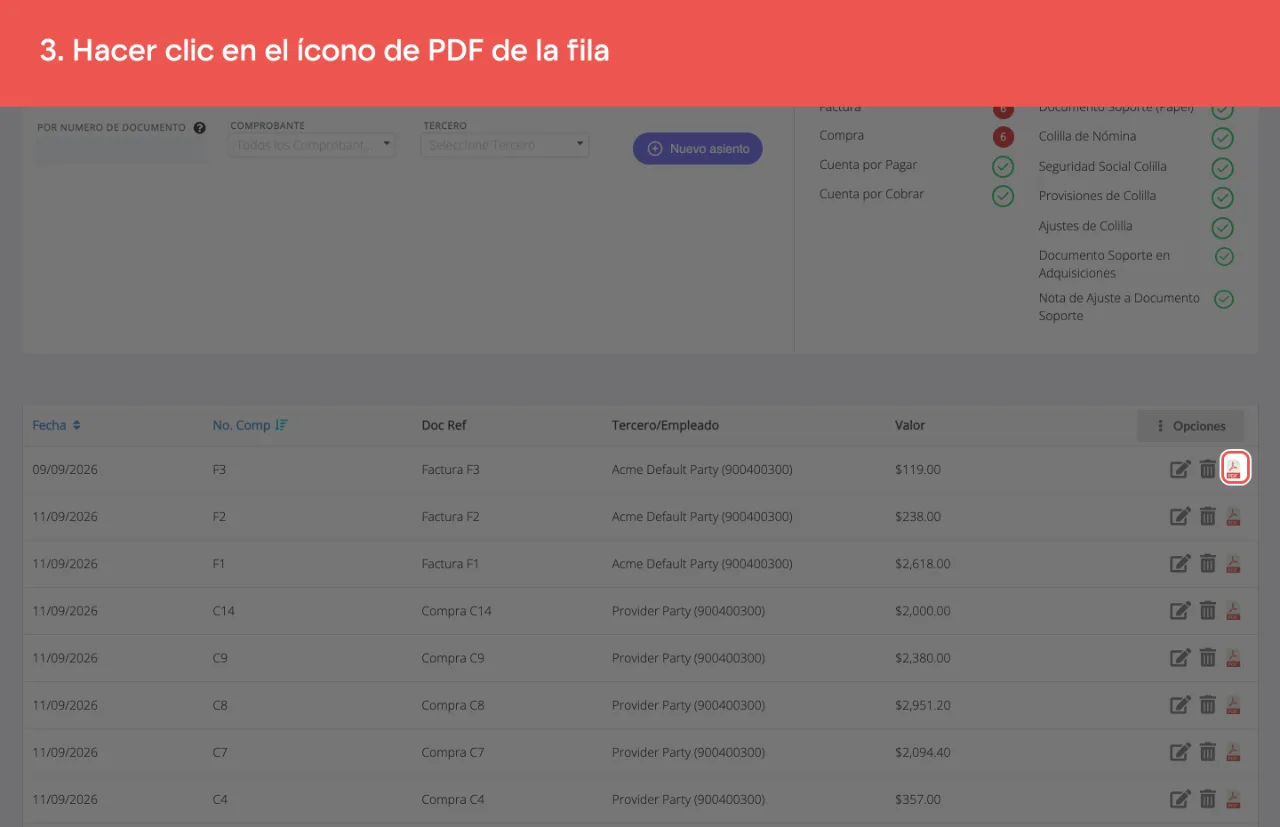Delete the F2 entry
Viewport: 1280px width, 827px height.
(x=1208, y=516)
